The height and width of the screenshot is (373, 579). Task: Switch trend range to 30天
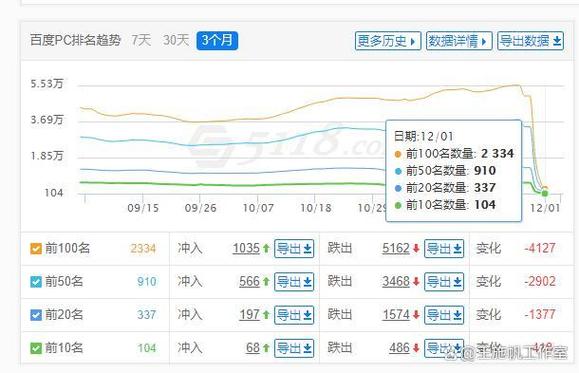pos(176,40)
